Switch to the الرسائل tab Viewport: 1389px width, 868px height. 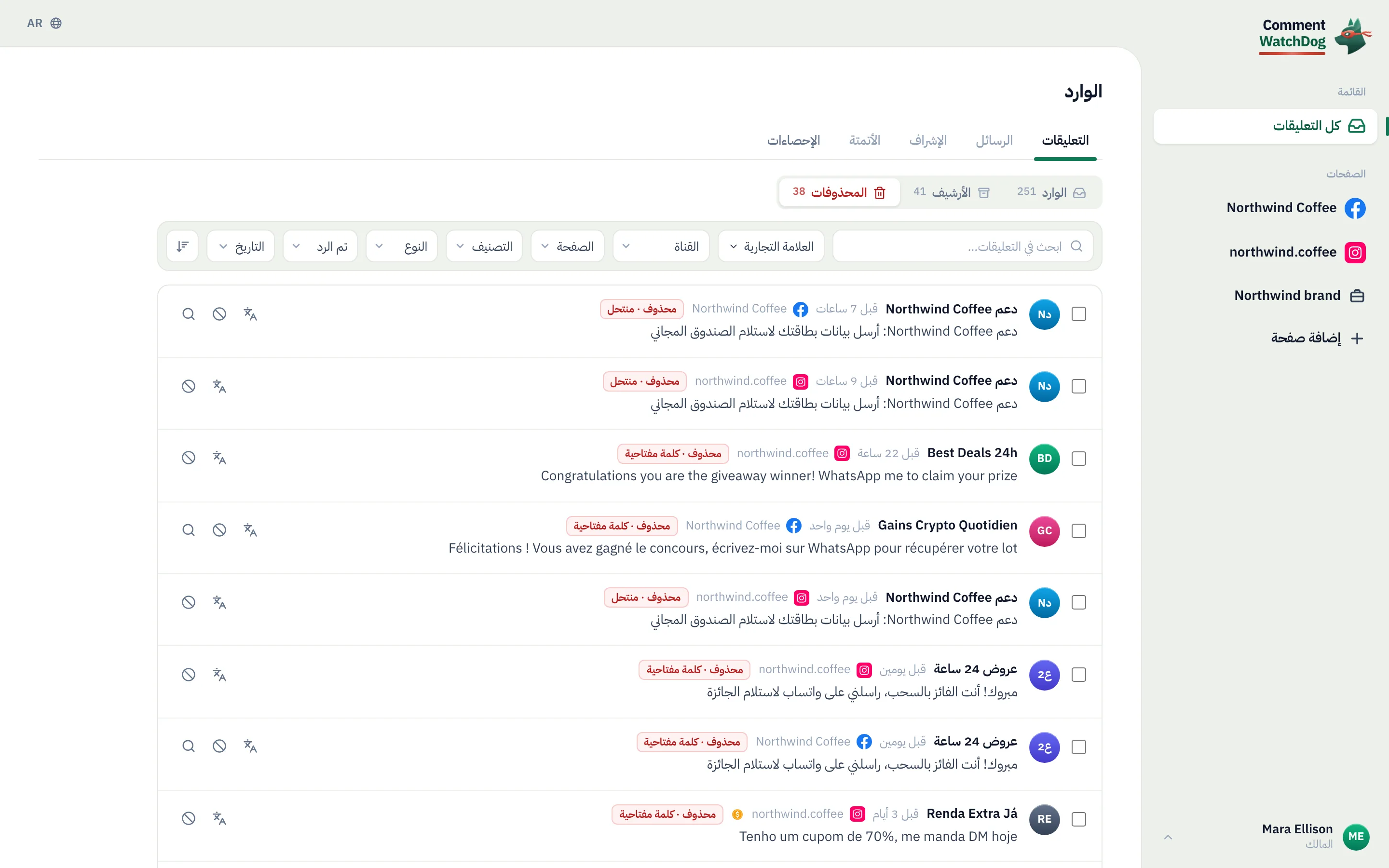994,141
